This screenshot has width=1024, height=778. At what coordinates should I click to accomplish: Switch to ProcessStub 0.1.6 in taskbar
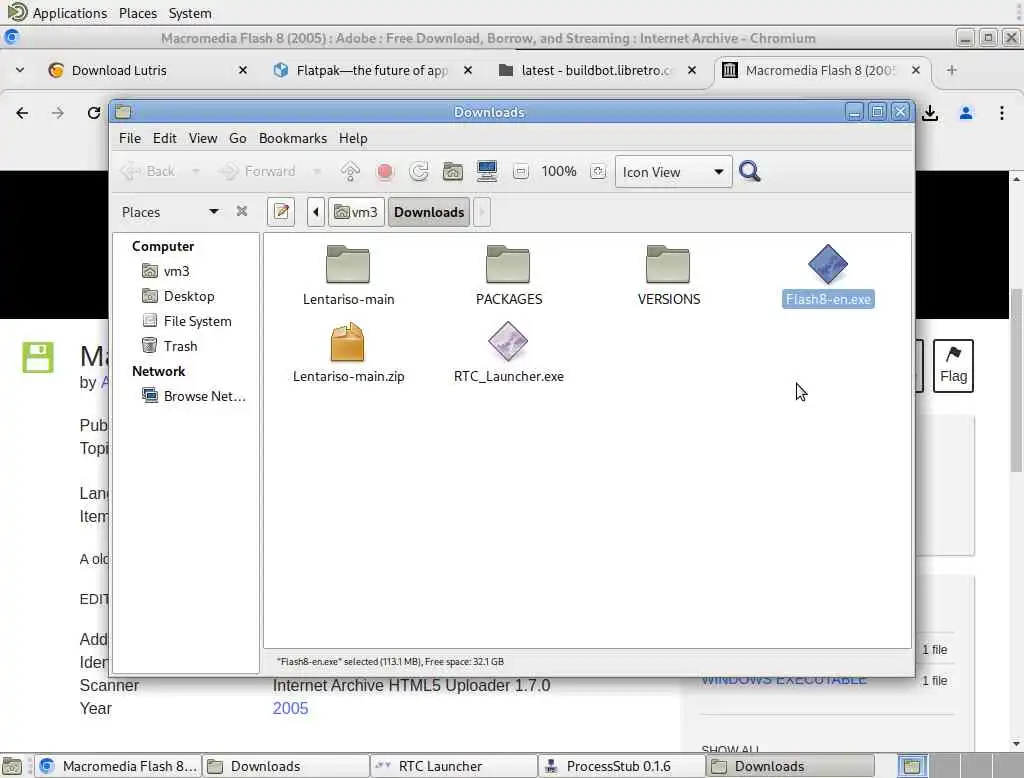622,766
